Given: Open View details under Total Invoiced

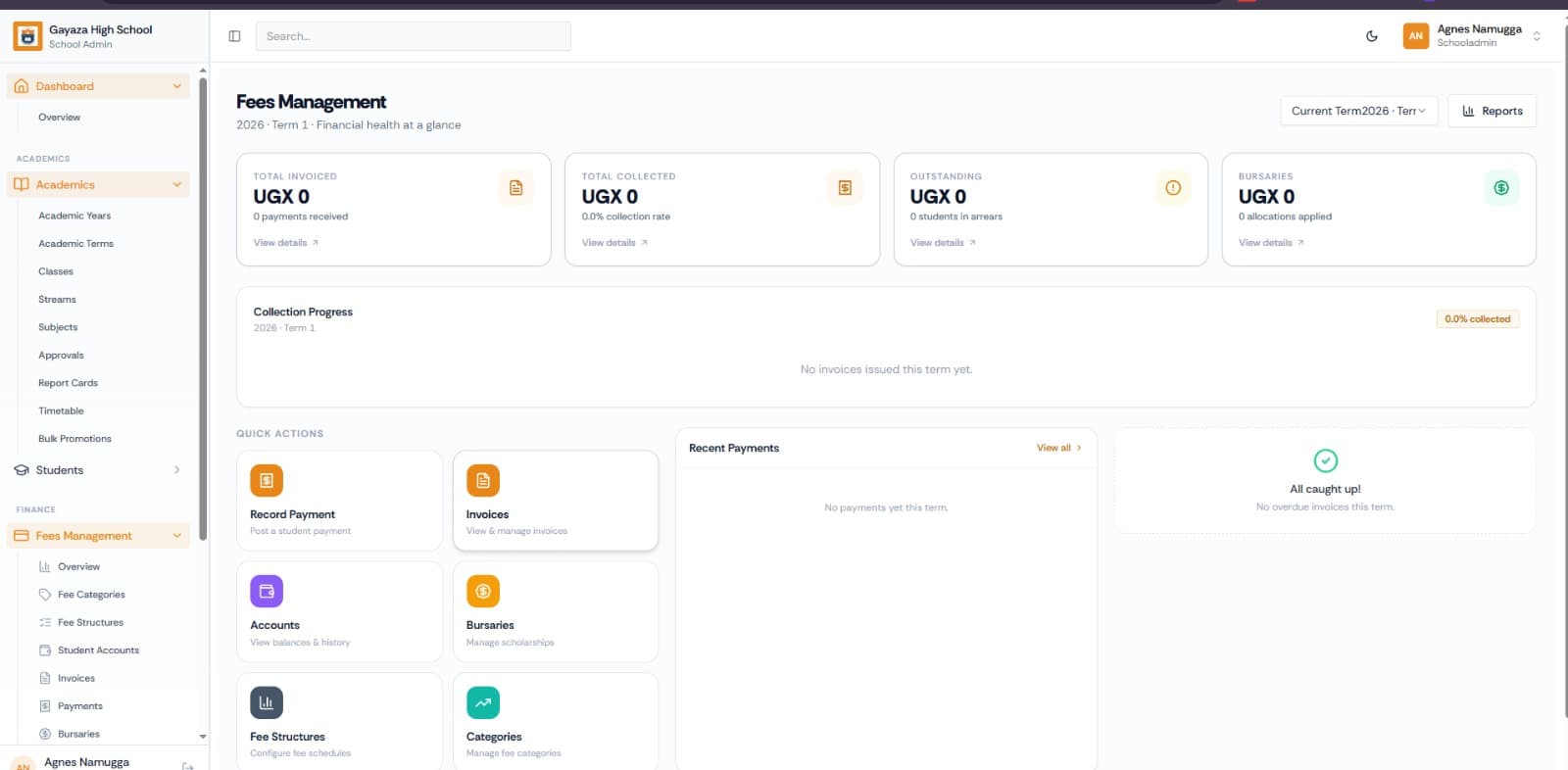Looking at the screenshot, I should click(286, 243).
